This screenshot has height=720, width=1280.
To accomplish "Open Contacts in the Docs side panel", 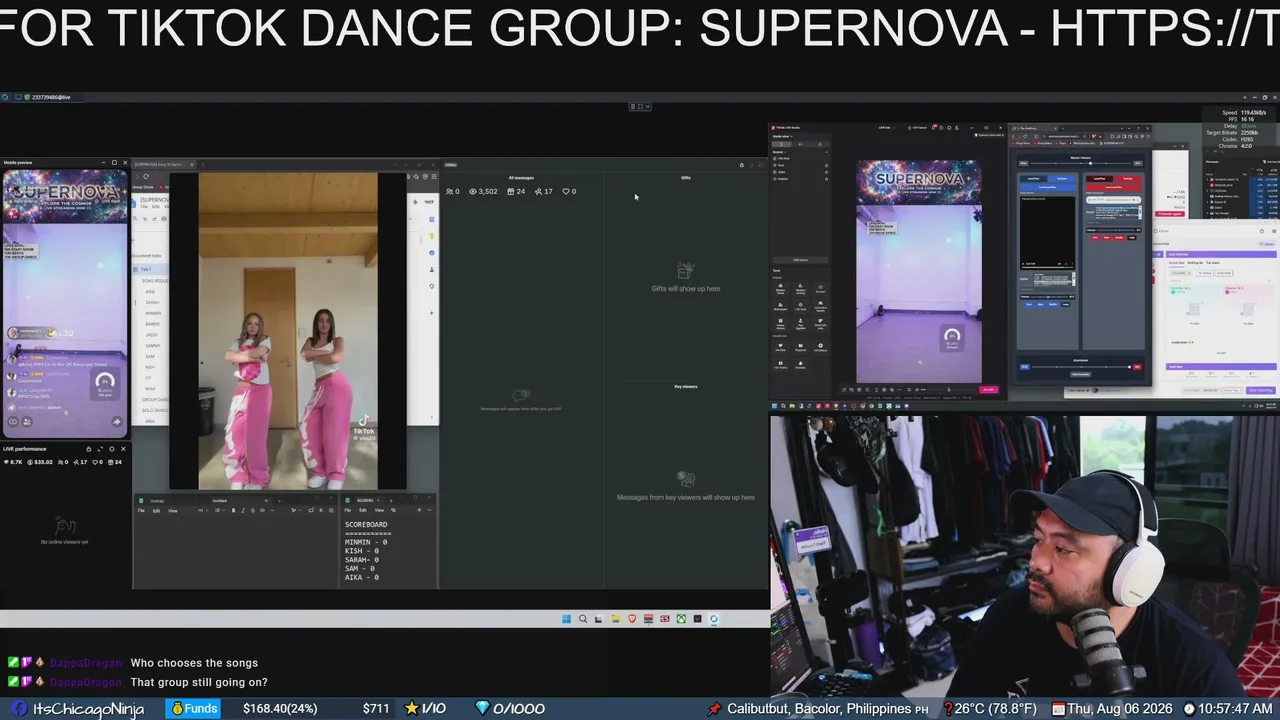I will tap(432, 269).
